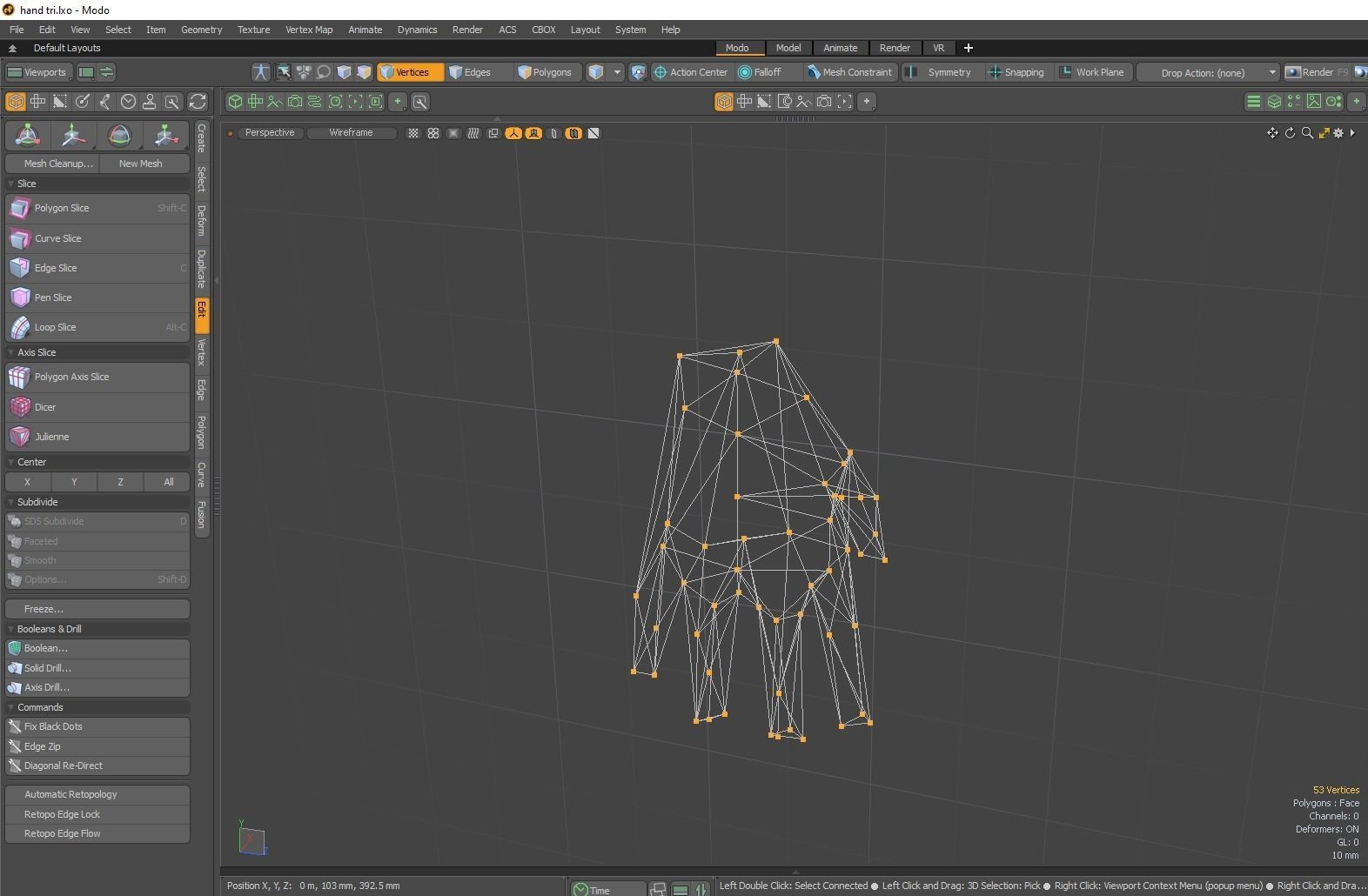
Task: Choose the Julienne tool
Action: [97, 437]
